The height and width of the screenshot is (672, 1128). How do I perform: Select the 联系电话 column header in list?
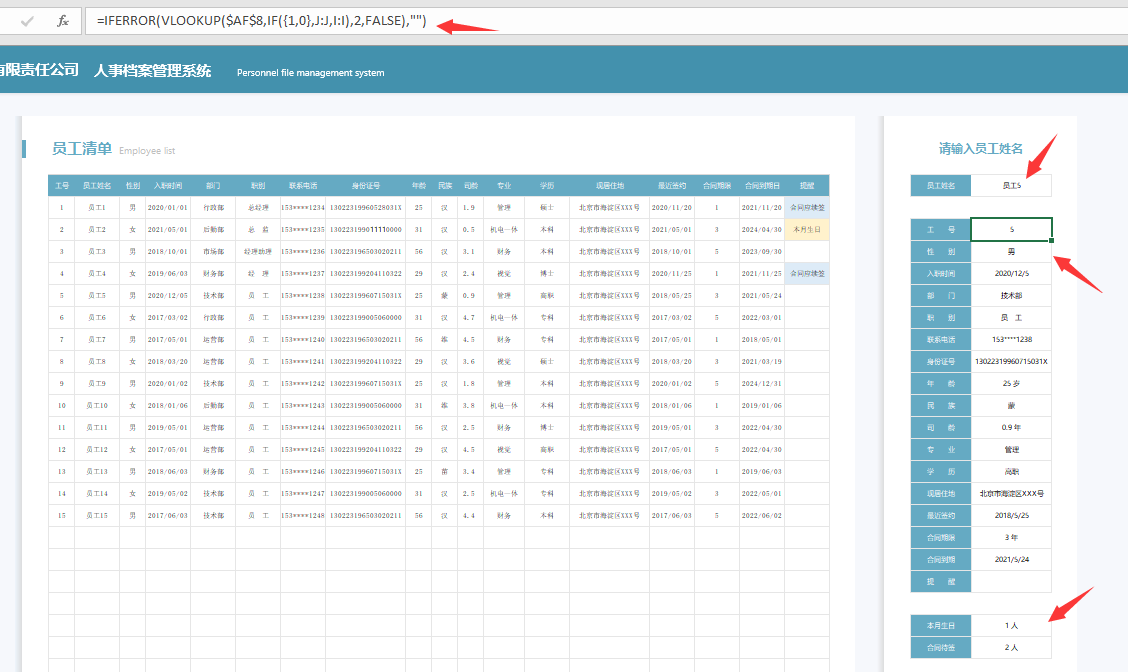pos(303,186)
